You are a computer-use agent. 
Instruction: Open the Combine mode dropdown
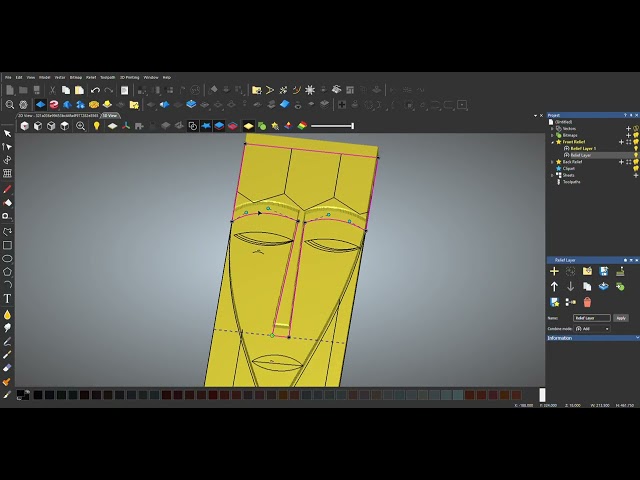592,329
